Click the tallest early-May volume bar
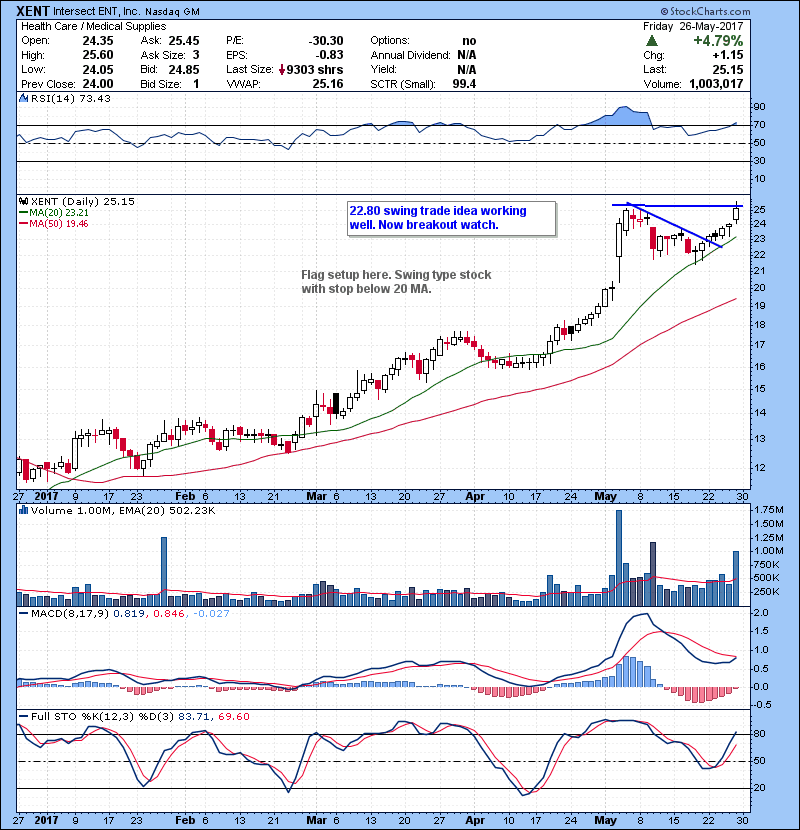The height and width of the screenshot is (830, 800). tap(619, 558)
